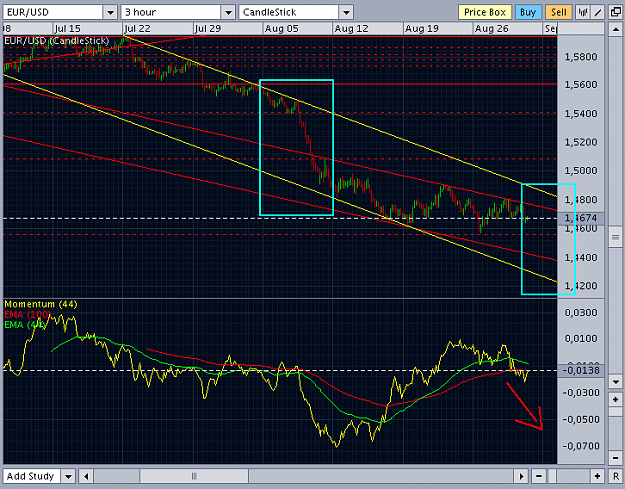This screenshot has width=625, height=489.
Task: Click the horizontal zoom slider track
Action: (568, 476)
